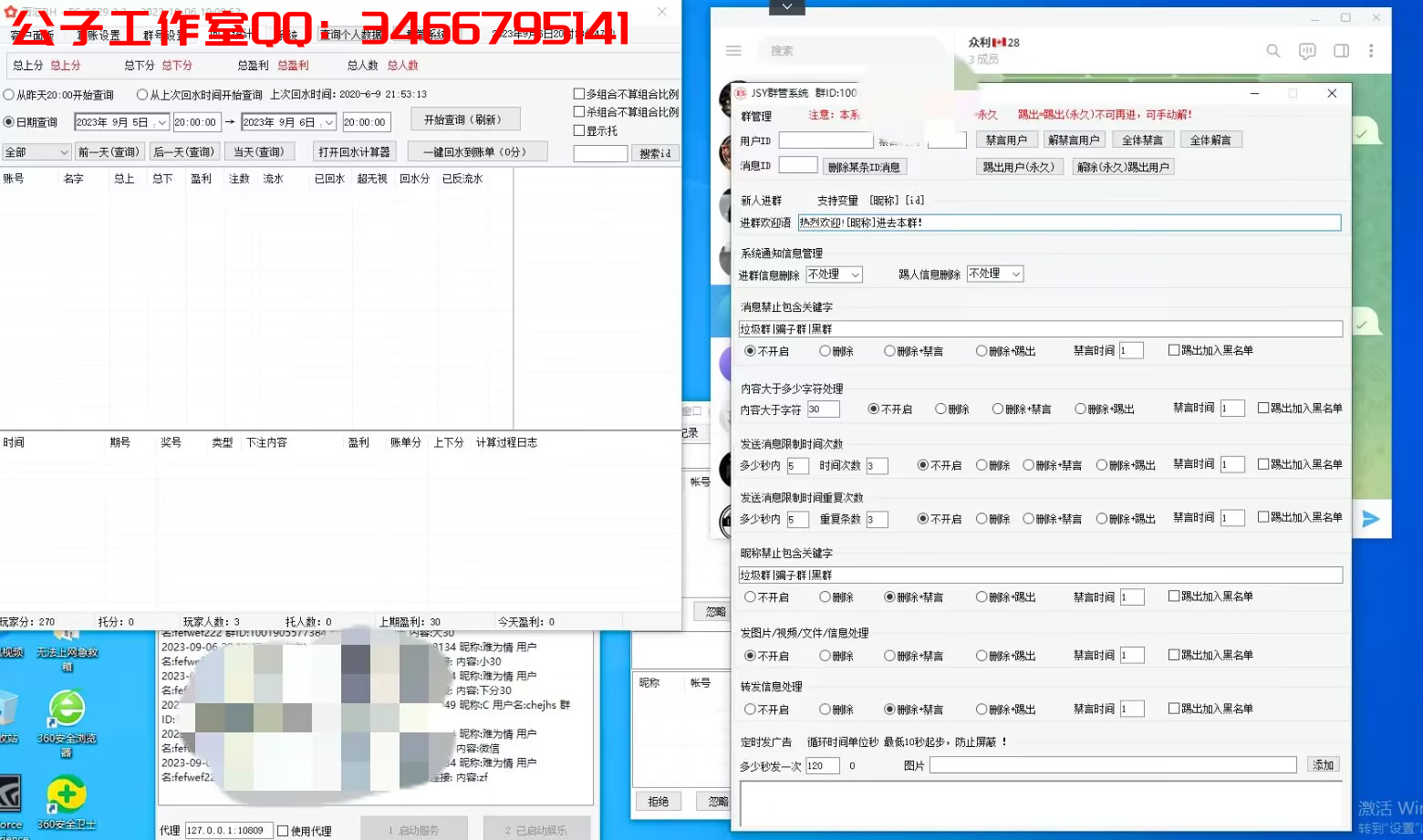
Task: Click 禁言用户 button
Action: (1005, 140)
